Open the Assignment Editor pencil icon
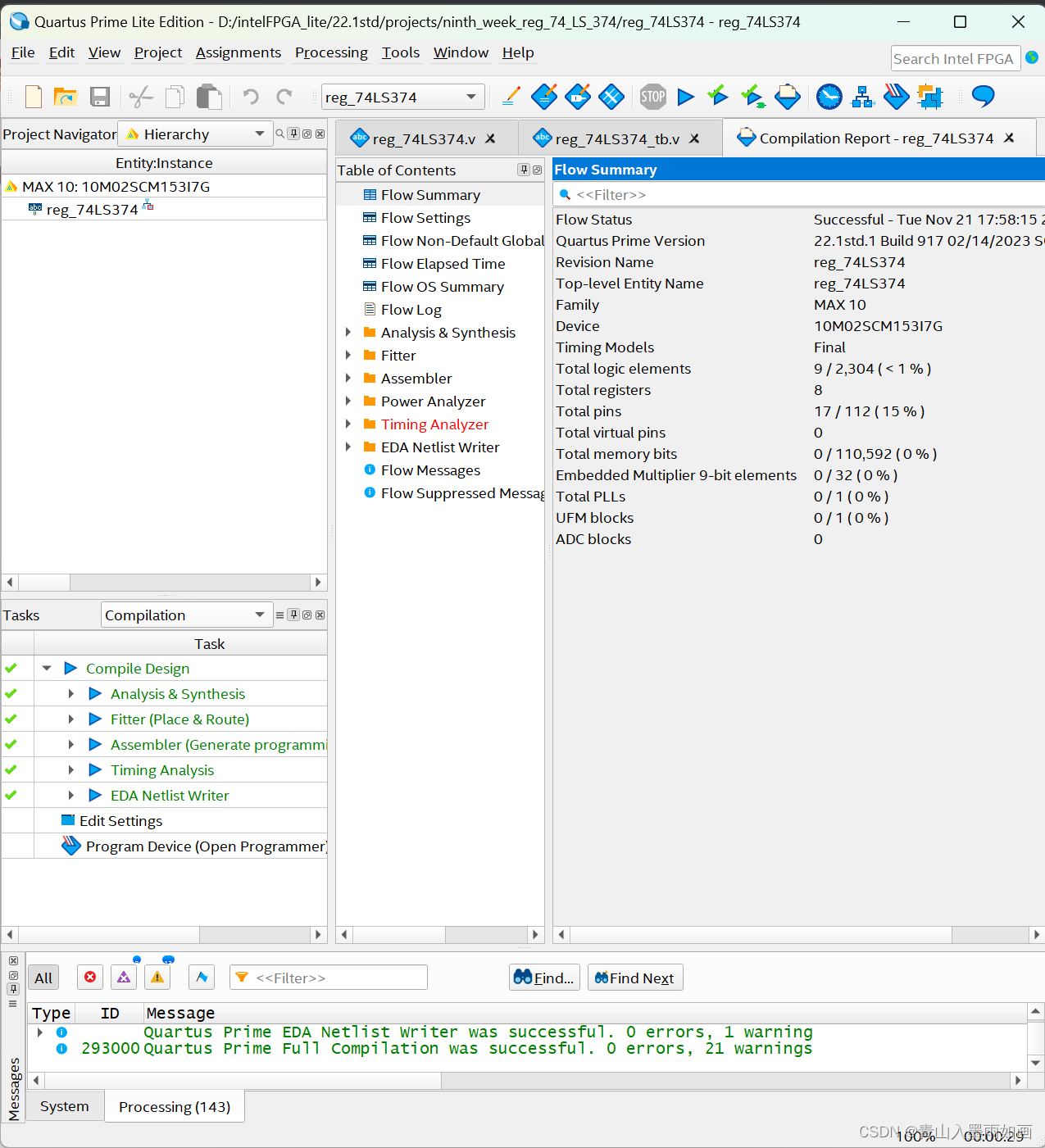This screenshot has height=1148, width=1045. [x=511, y=97]
